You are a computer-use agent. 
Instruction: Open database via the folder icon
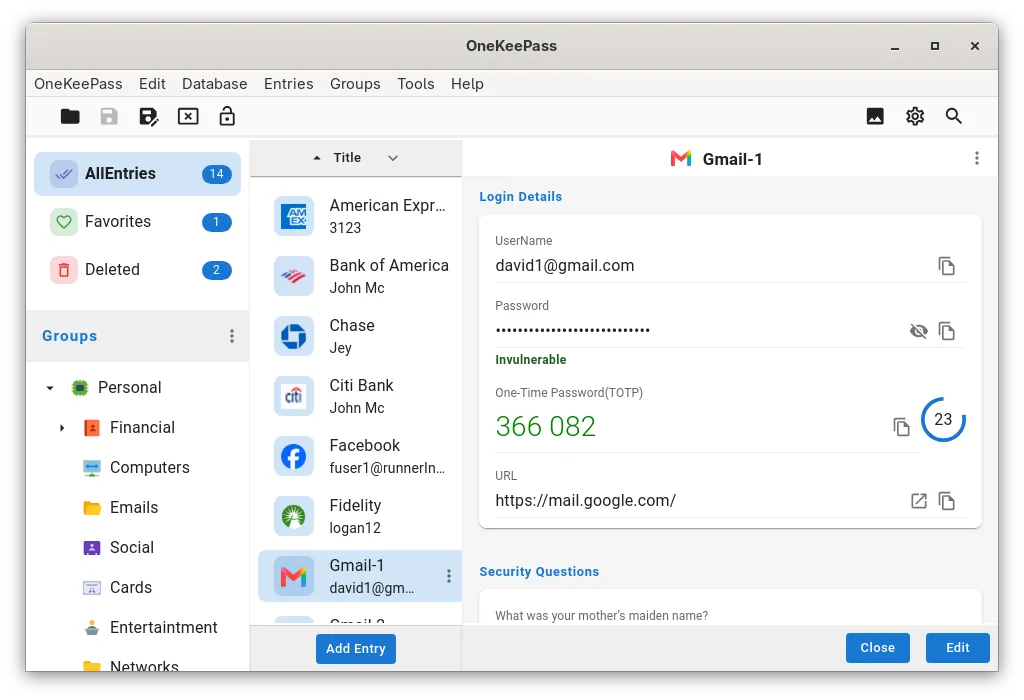point(70,117)
